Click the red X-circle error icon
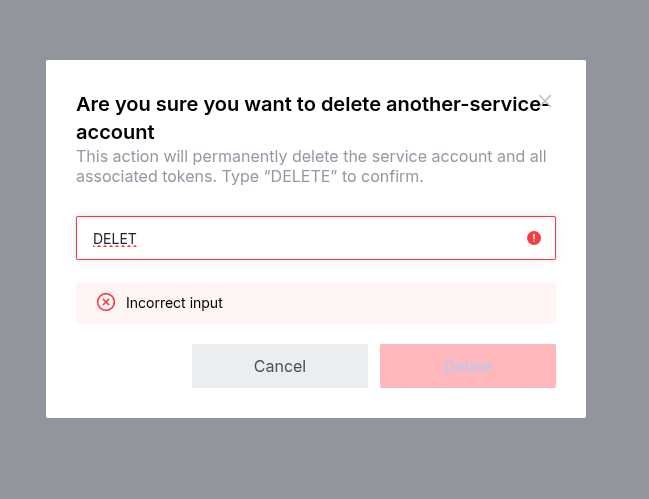649x499 pixels. 106,302
